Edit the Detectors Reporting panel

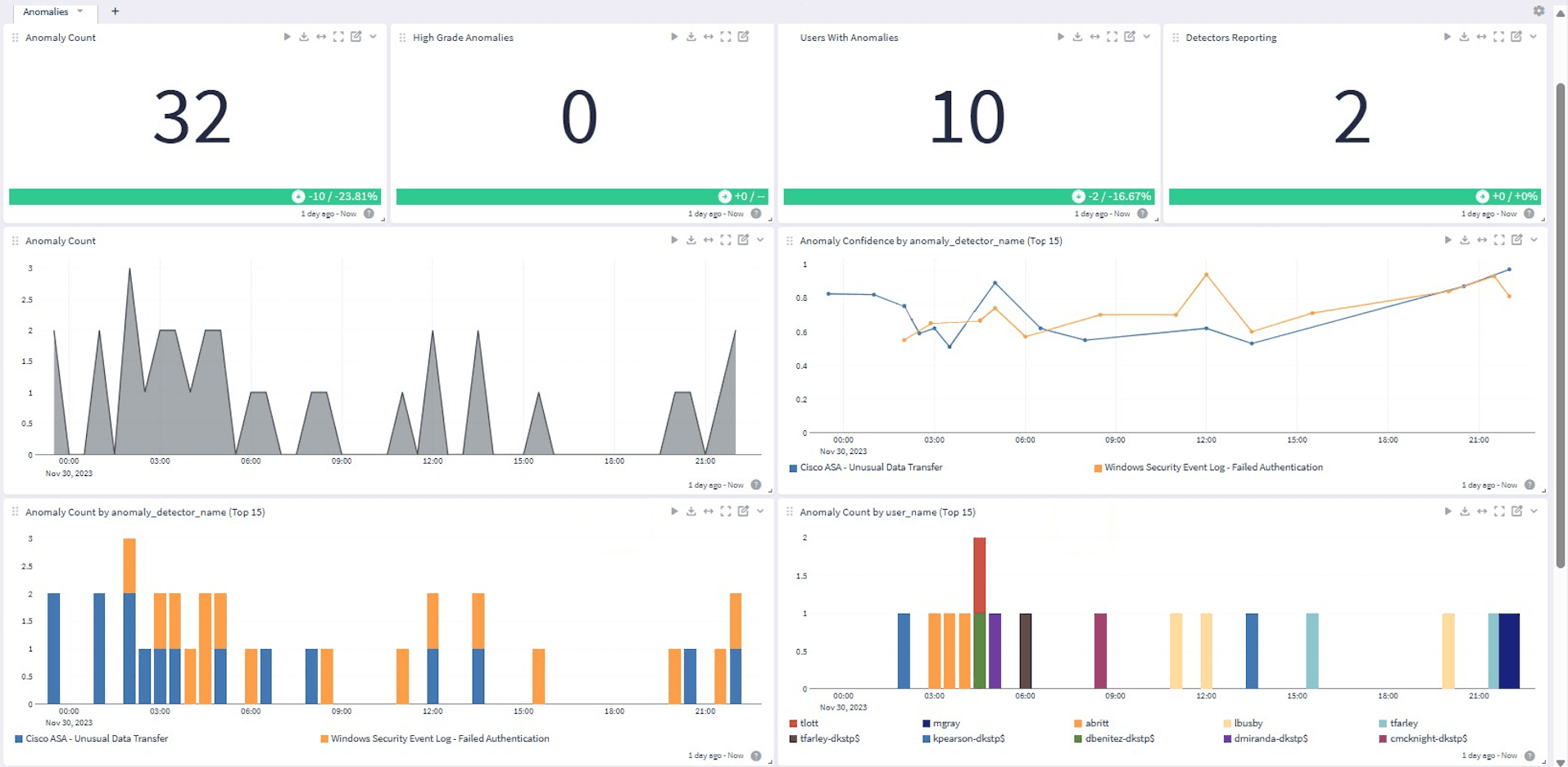pos(1516,36)
